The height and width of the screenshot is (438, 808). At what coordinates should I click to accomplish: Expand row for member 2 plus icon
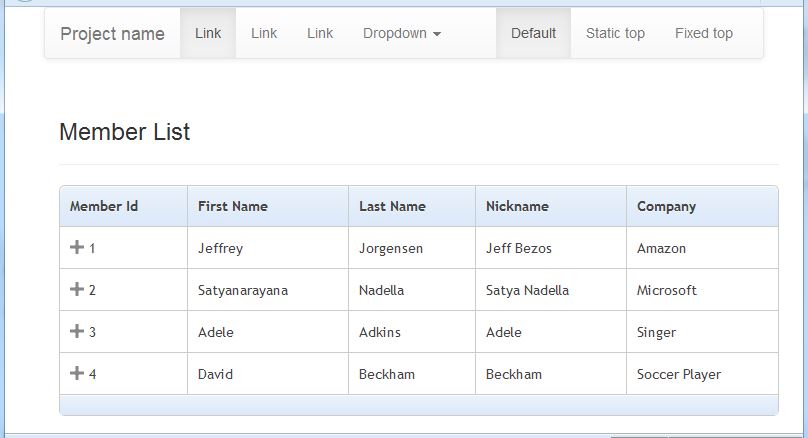tap(77, 289)
